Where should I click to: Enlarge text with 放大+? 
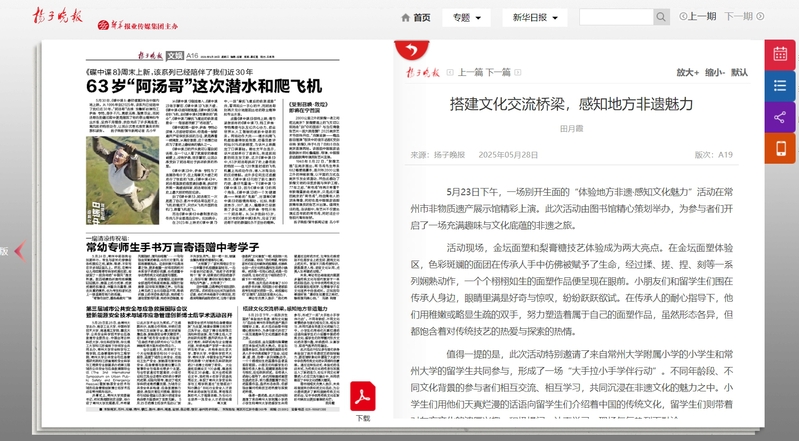click(687, 72)
